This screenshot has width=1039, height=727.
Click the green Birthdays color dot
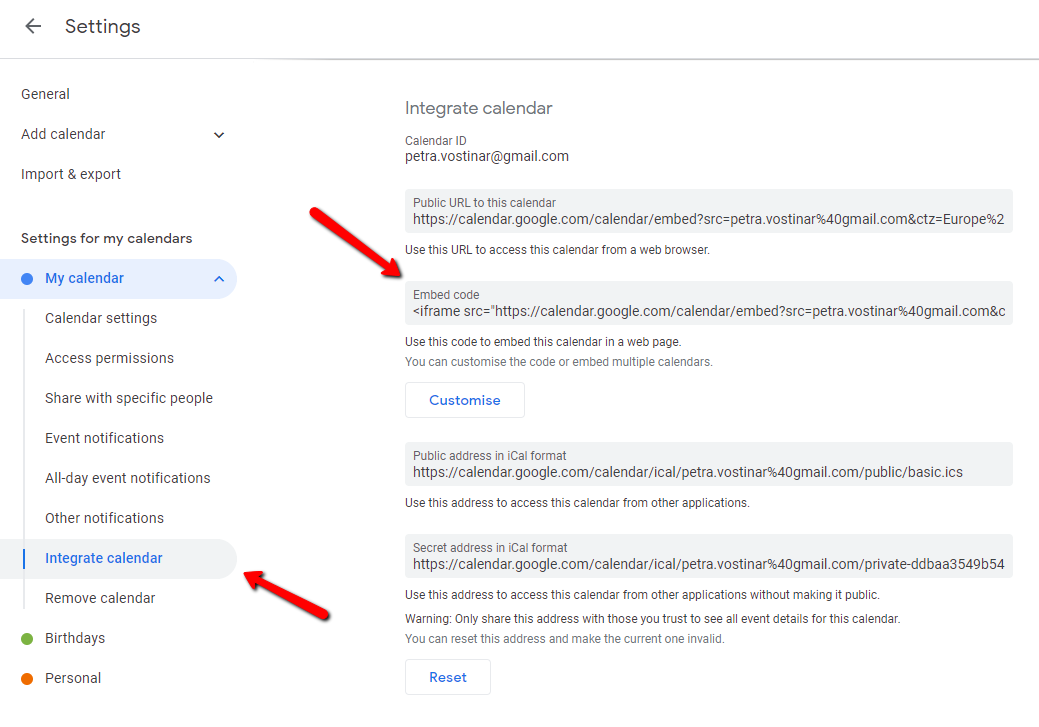coord(27,639)
